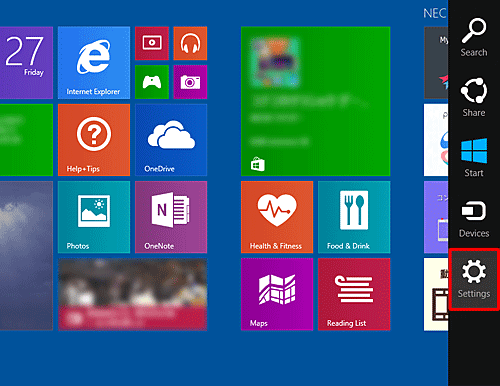This screenshot has height=386, width=500.
Task: Open the Devices charm
Action: click(x=474, y=218)
